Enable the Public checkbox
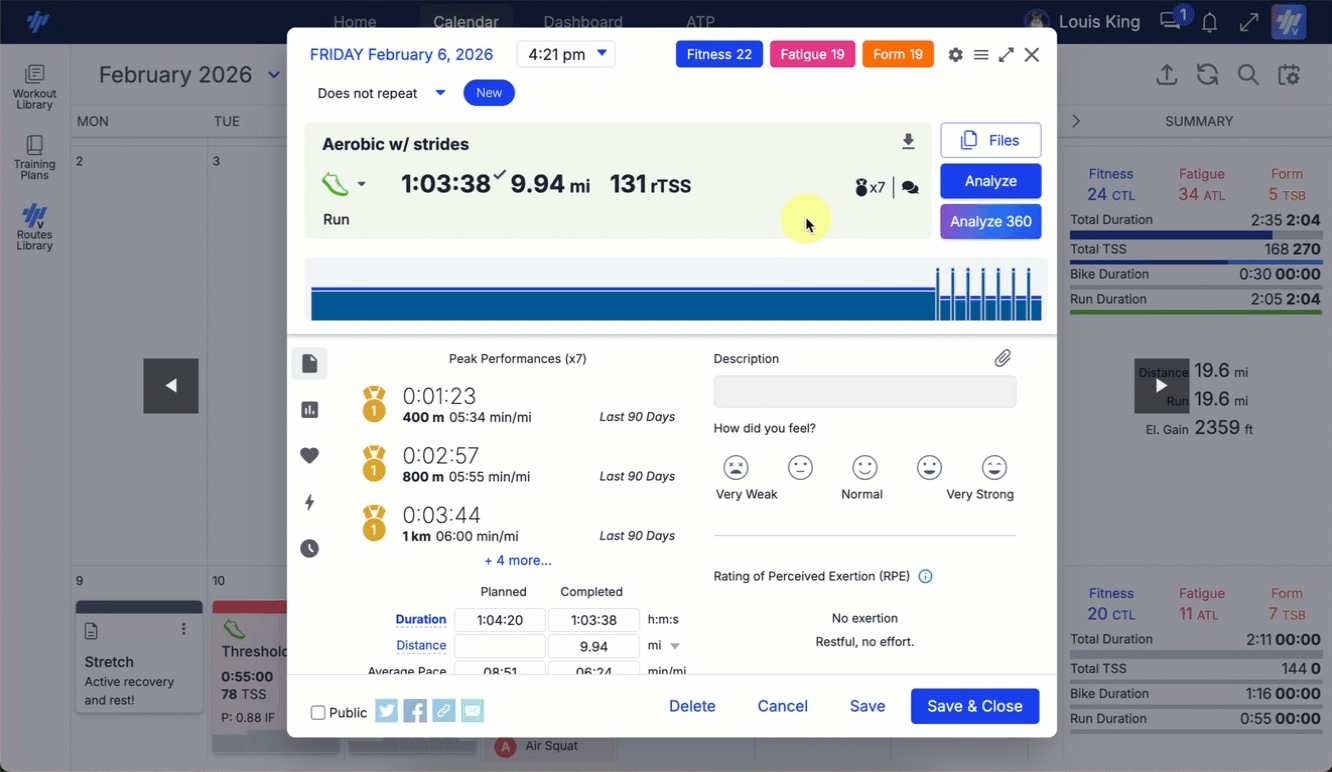1332x772 pixels. (x=318, y=713)
